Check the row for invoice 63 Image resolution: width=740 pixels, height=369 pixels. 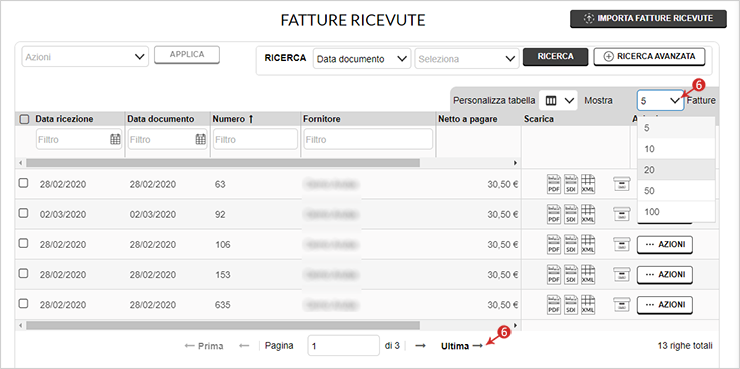coord(23,184)
